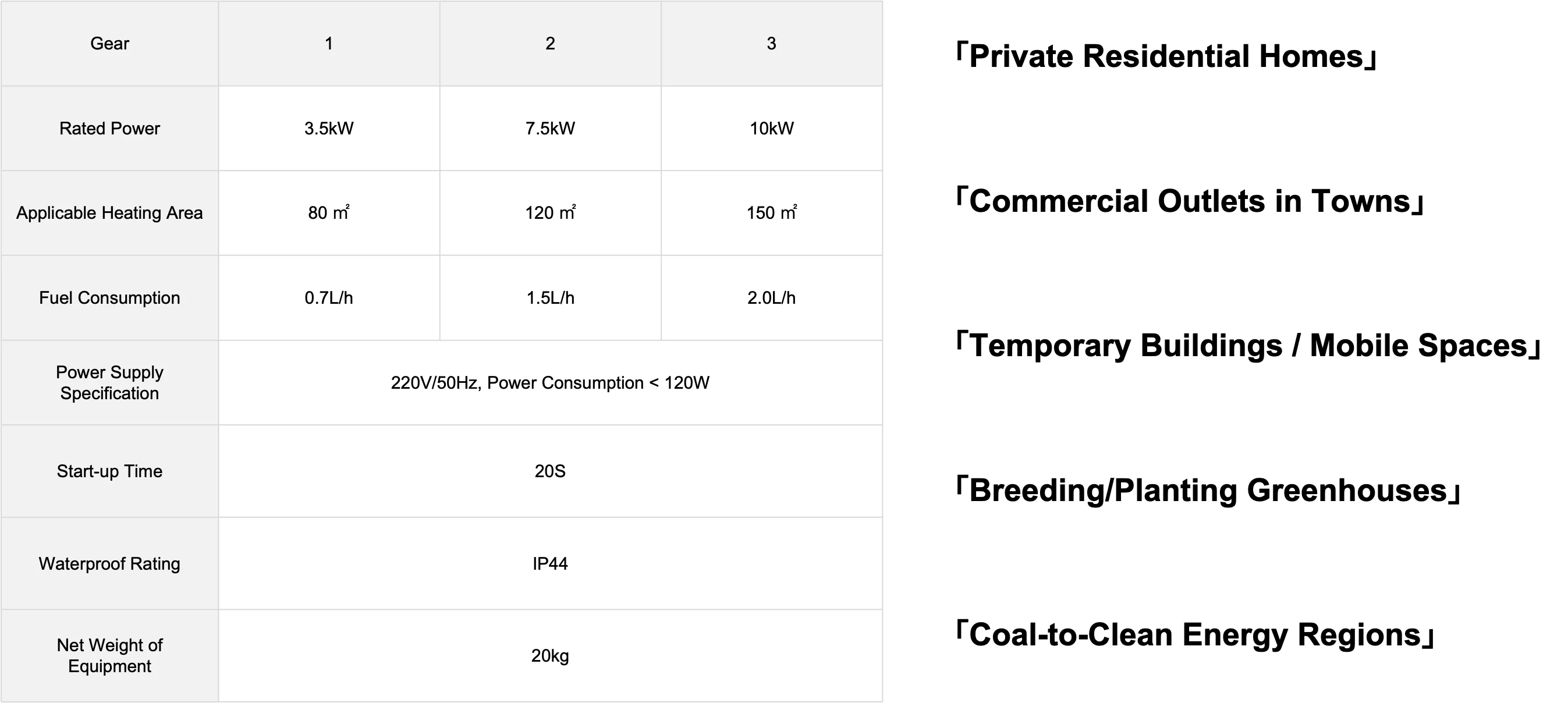The height and width of the screenshot is (703, 1568).
Task: Click the Applicable Heating Area row label
Action: 109,213
